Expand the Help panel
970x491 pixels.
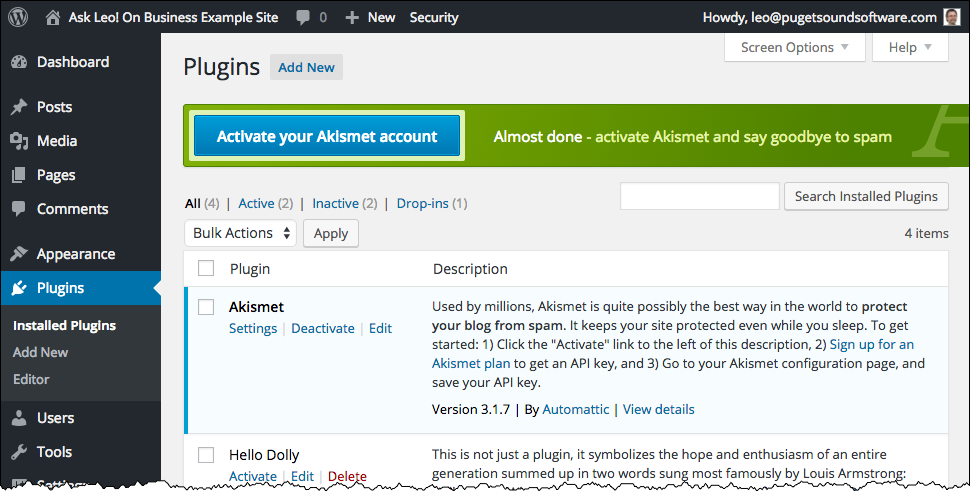click(x=910, y=48)
